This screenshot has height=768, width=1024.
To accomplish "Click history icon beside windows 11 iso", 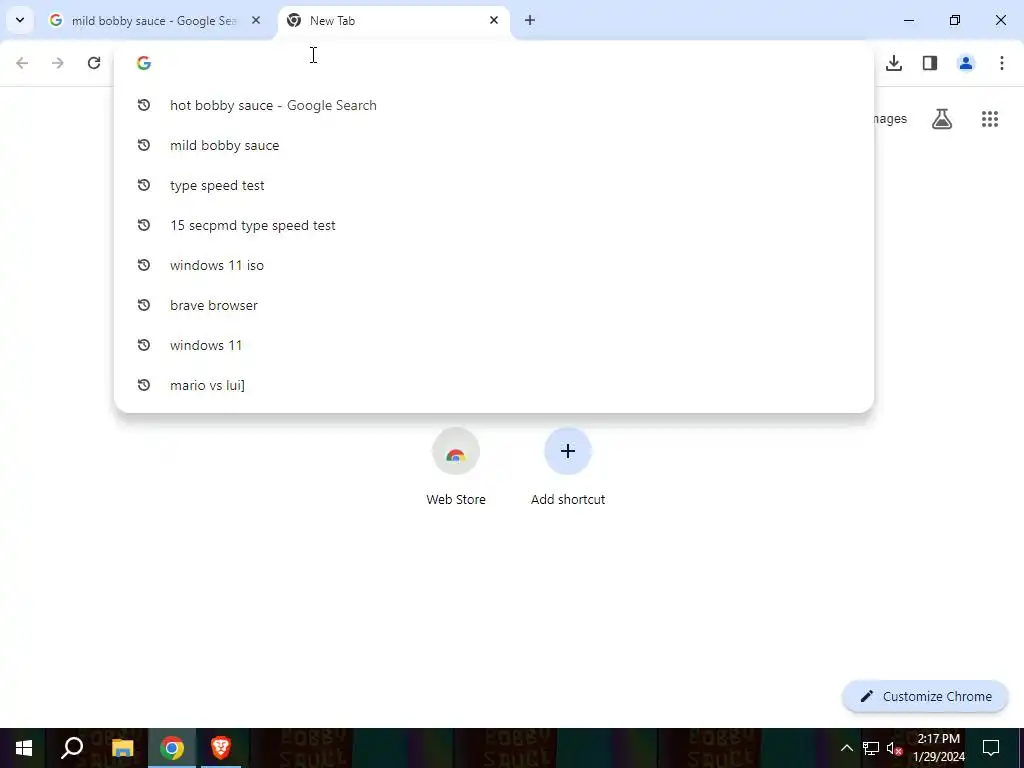I will click(144, 265).
